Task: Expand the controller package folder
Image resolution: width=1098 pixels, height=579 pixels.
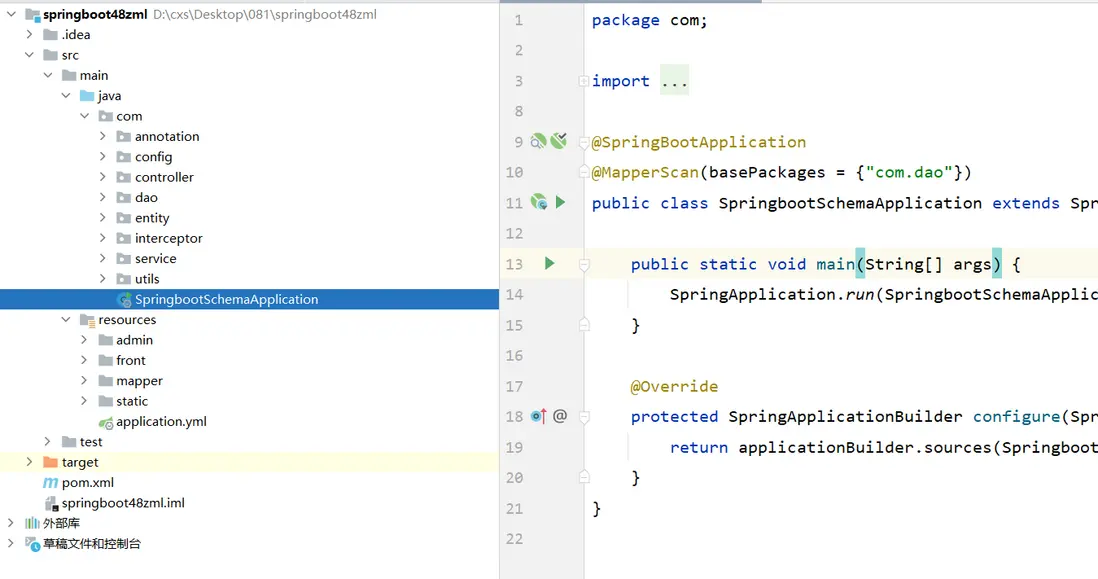Action: click(103, 177)
